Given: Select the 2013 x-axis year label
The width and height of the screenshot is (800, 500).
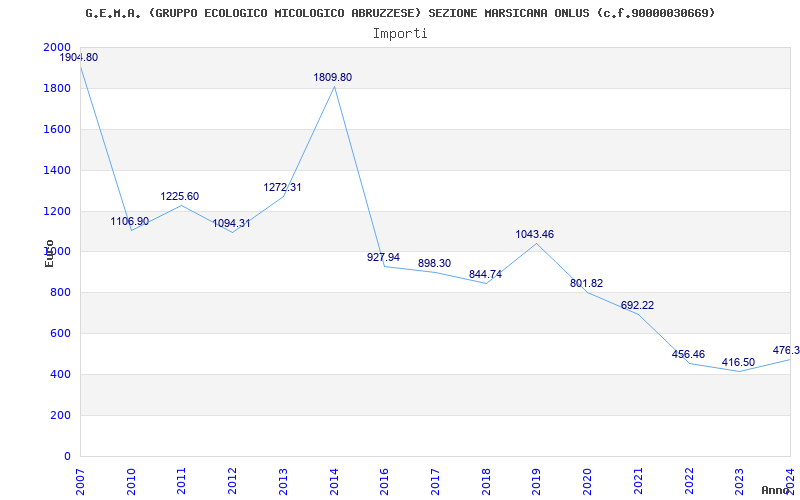Looking at the screenshot, I should click(283, 480).
